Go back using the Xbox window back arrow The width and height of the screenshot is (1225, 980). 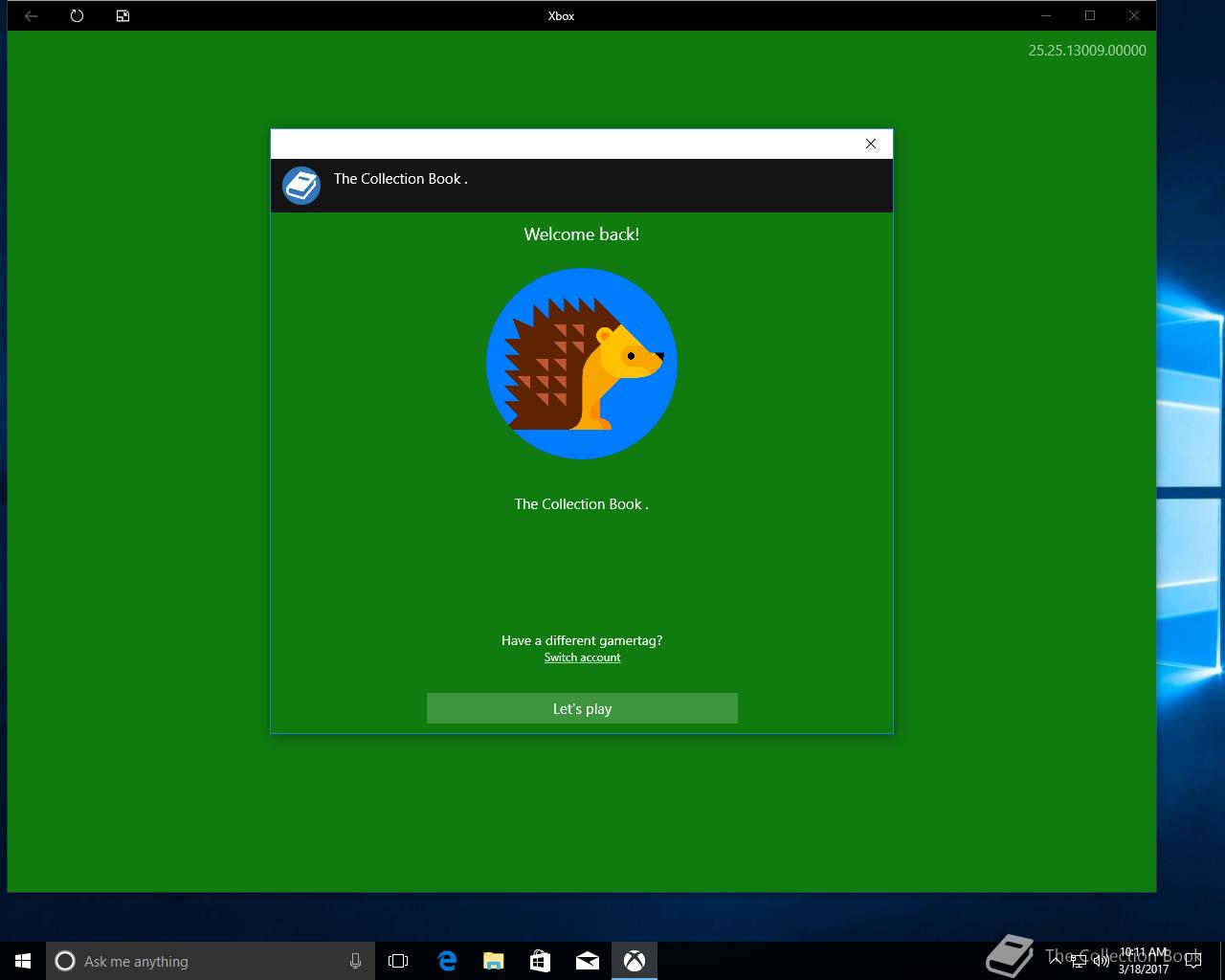[31, 15]
